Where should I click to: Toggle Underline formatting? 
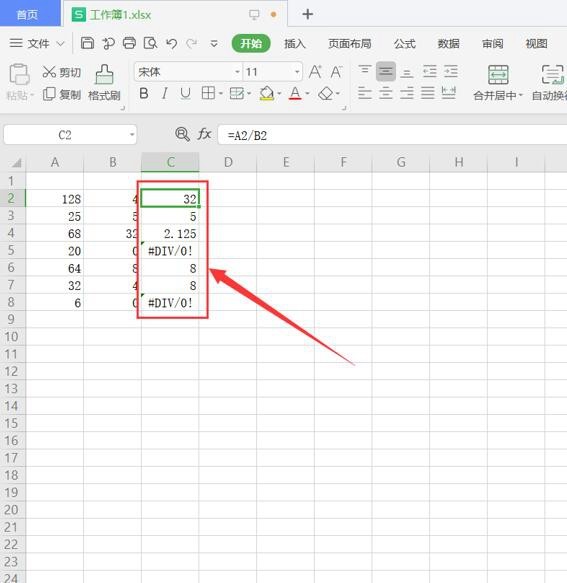pyautogui.click(x=185, y=93)
